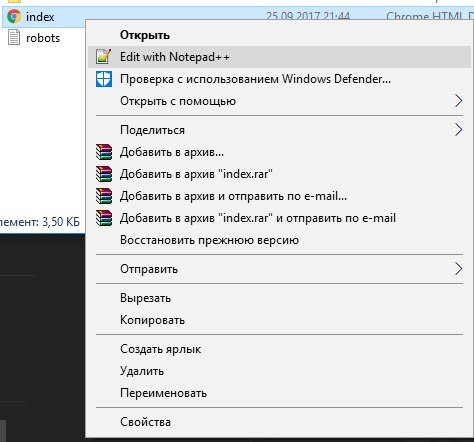This screenshot has height=442, width=474.
Task: Select the robots text file icon
Action: (x=14, y=37)
